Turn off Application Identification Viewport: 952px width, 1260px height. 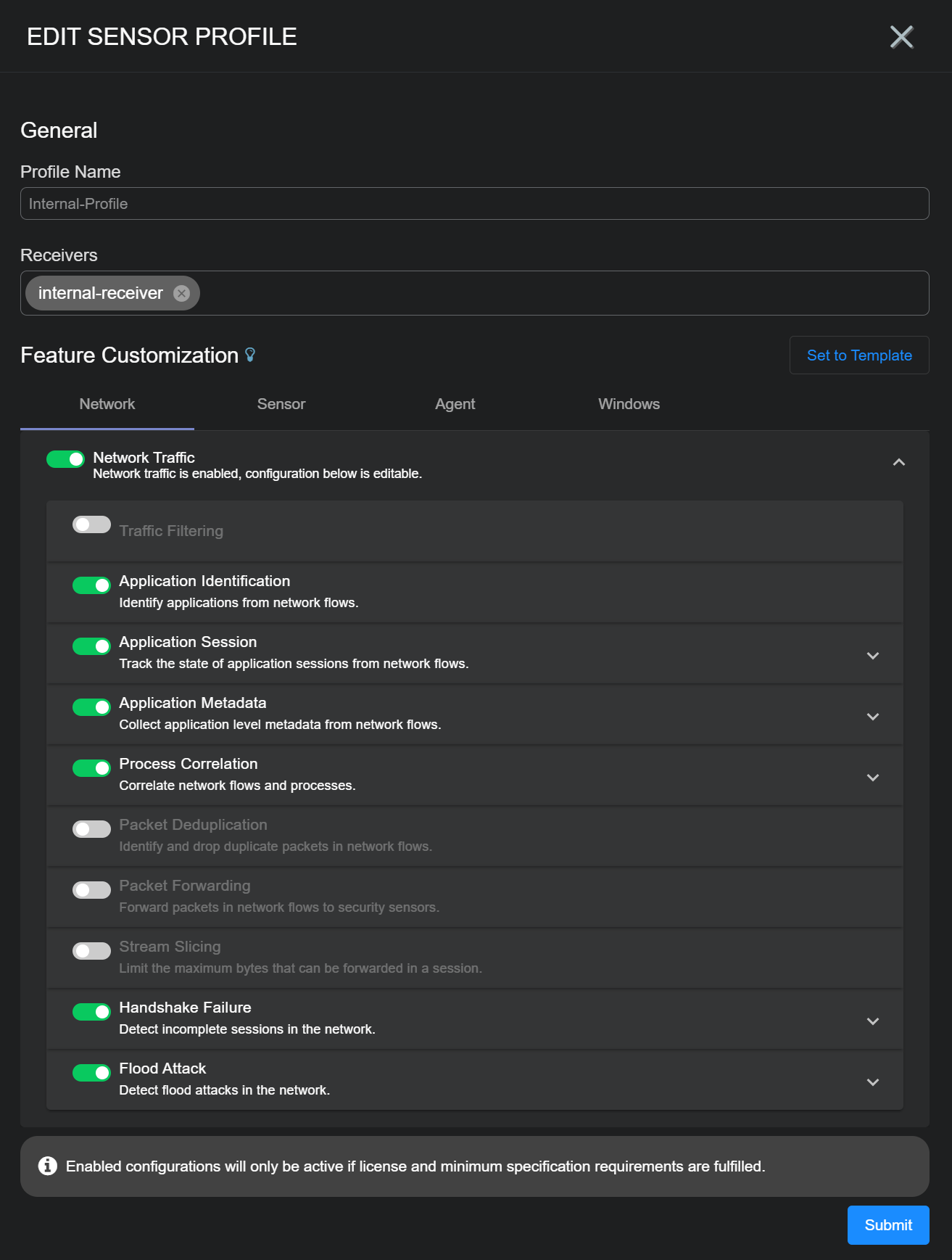point(91,585)
